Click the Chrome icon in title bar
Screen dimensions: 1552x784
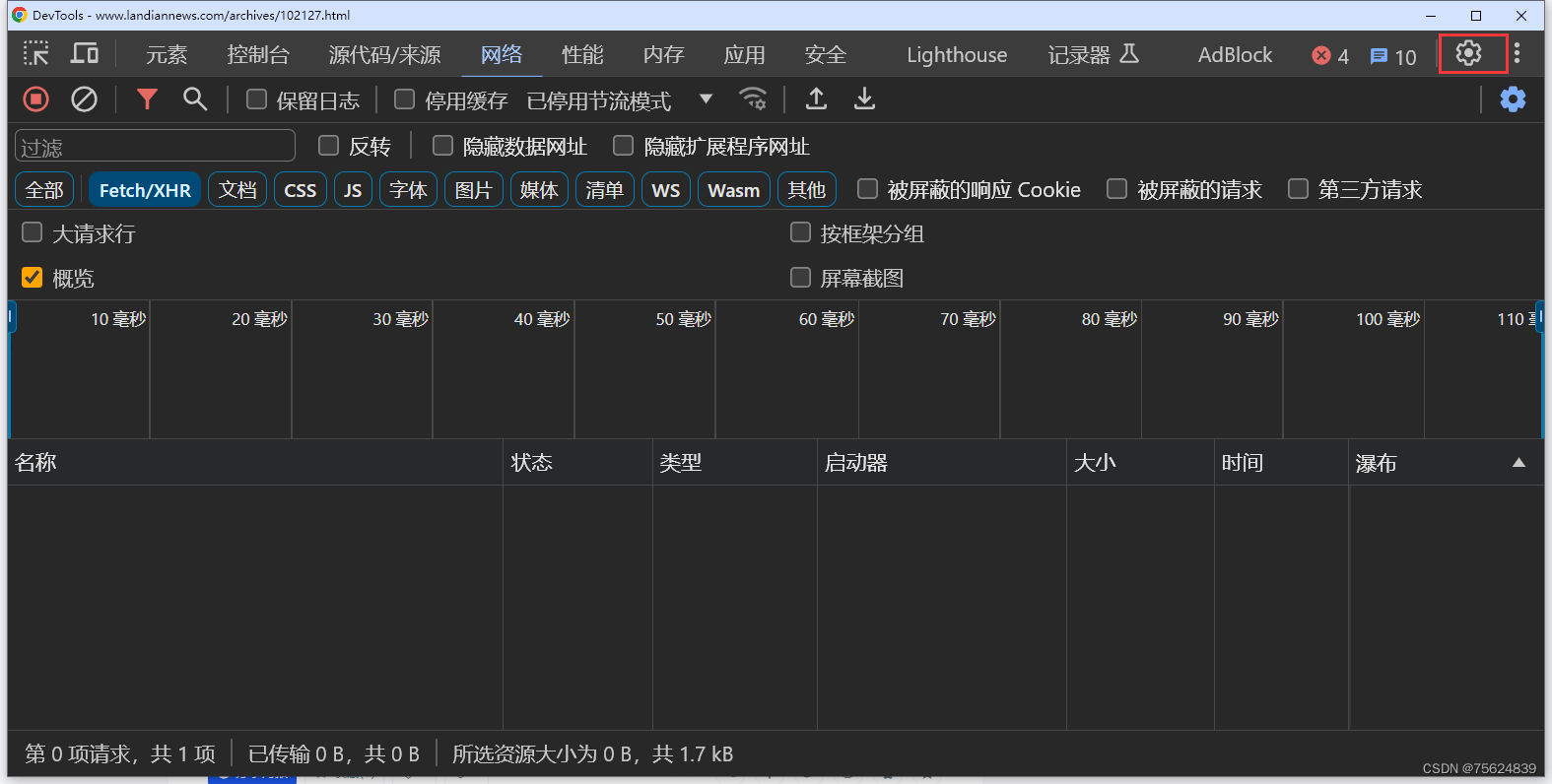click(x=19, y=15)
